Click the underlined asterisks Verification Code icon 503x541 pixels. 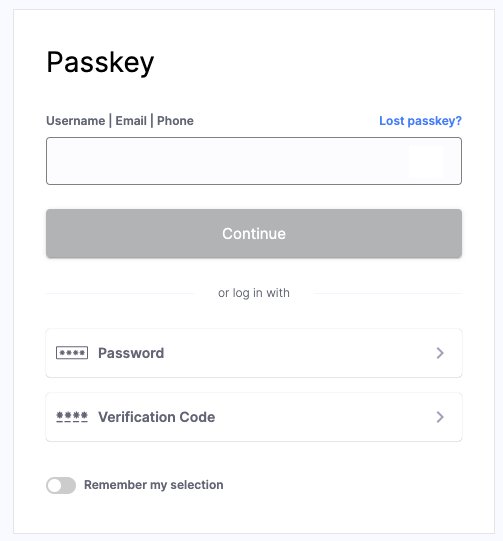[72, 417]
